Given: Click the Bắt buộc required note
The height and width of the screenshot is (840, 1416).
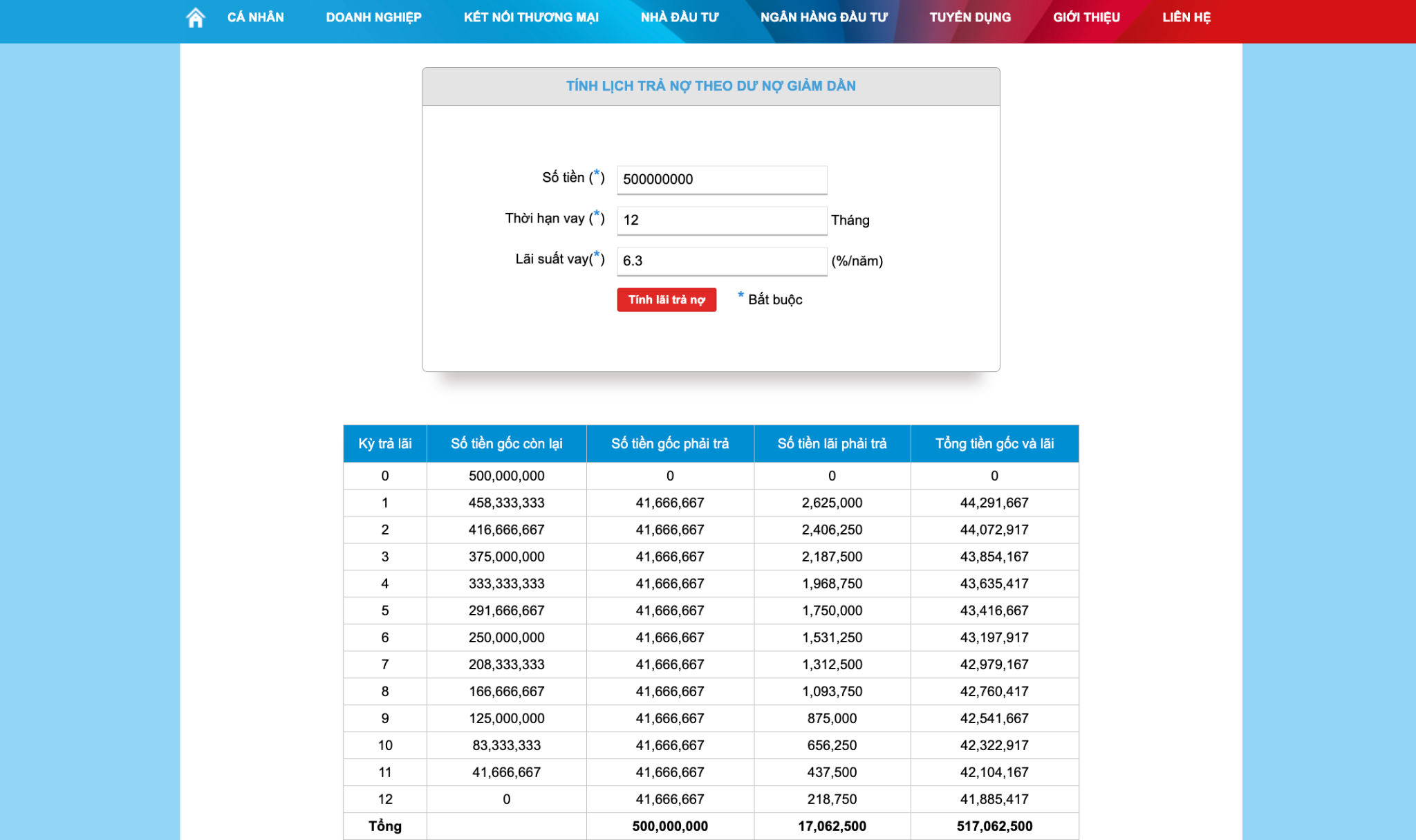Looking at the screenshot, I should (775, 299).
